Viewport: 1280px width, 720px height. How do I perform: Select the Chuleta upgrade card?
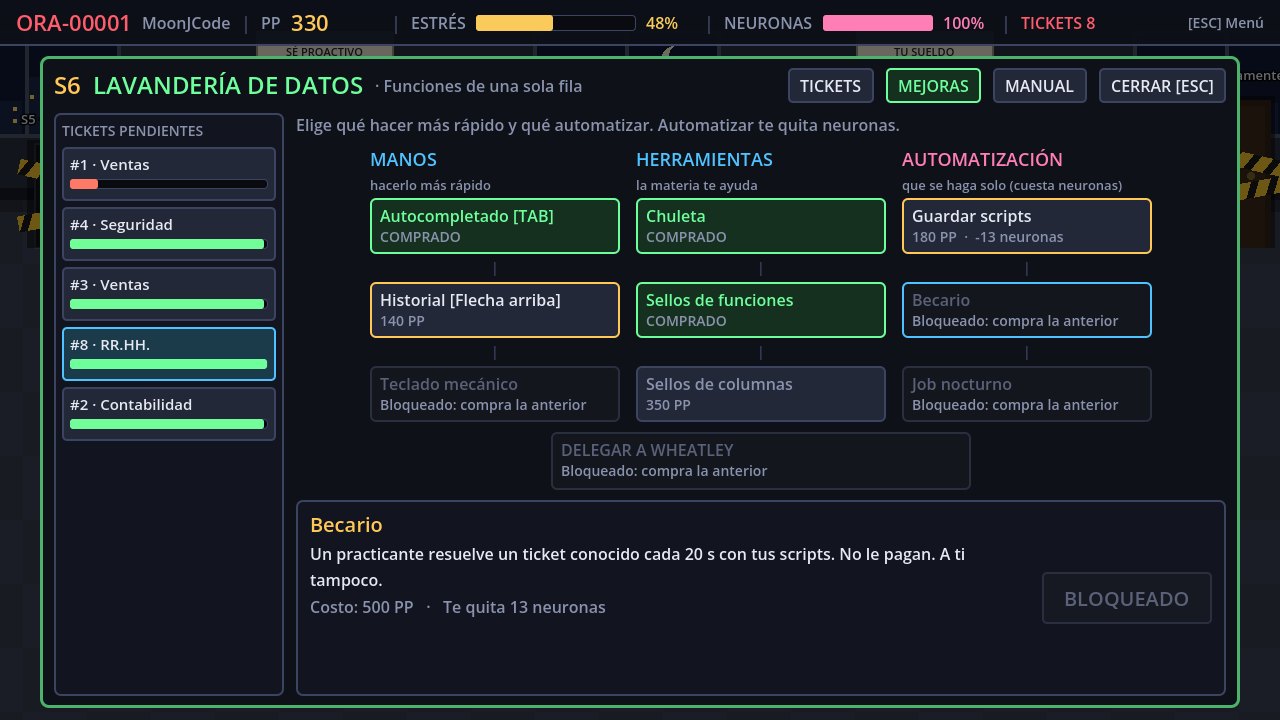(761, 226)
